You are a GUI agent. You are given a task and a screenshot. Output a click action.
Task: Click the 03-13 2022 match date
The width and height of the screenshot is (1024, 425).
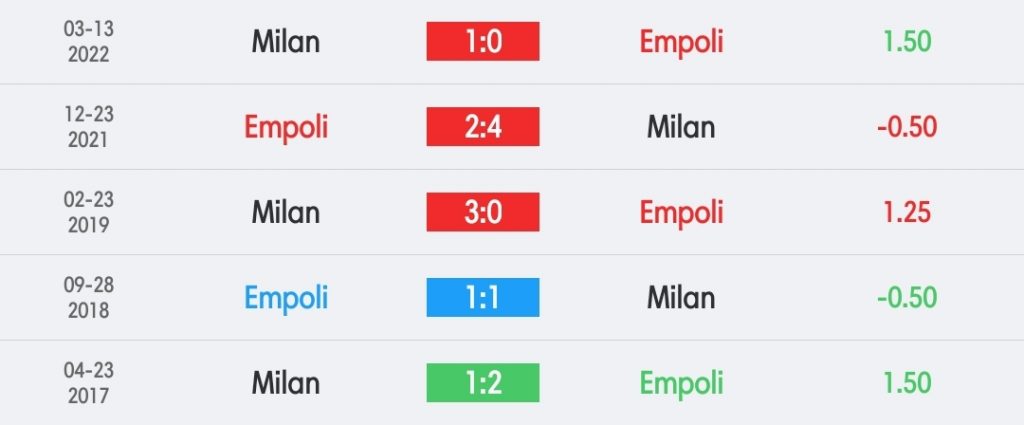pos(88,41)
